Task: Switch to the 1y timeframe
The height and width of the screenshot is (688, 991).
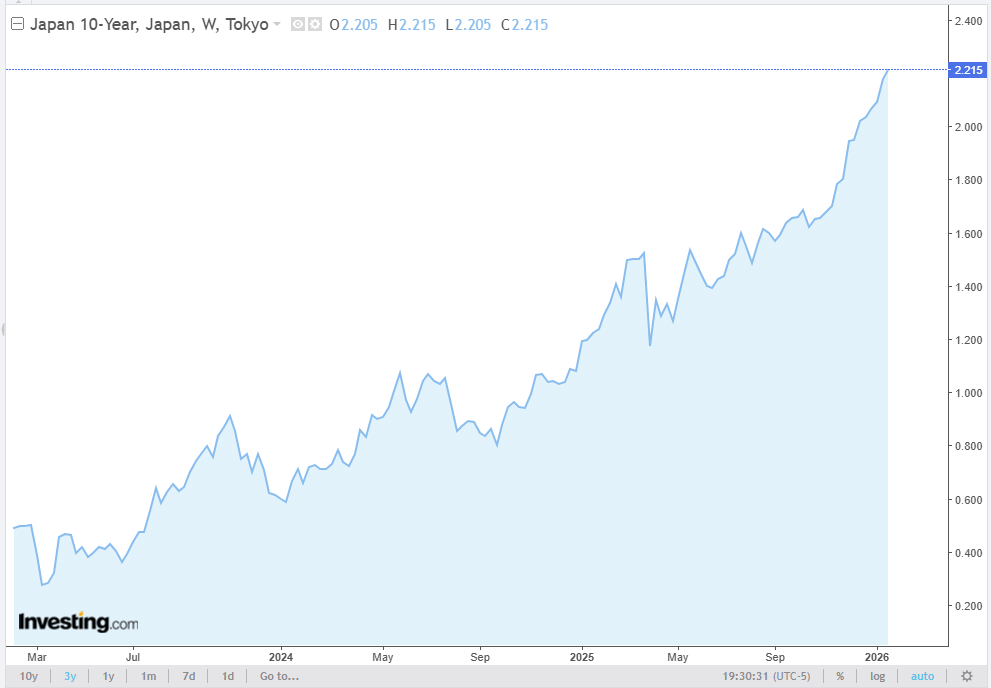Action: 108,676
